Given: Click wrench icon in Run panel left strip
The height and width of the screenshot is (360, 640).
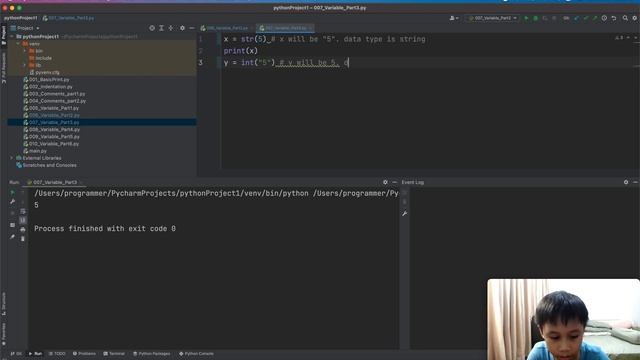Looking at the screenshot, I should pos(12,202).
